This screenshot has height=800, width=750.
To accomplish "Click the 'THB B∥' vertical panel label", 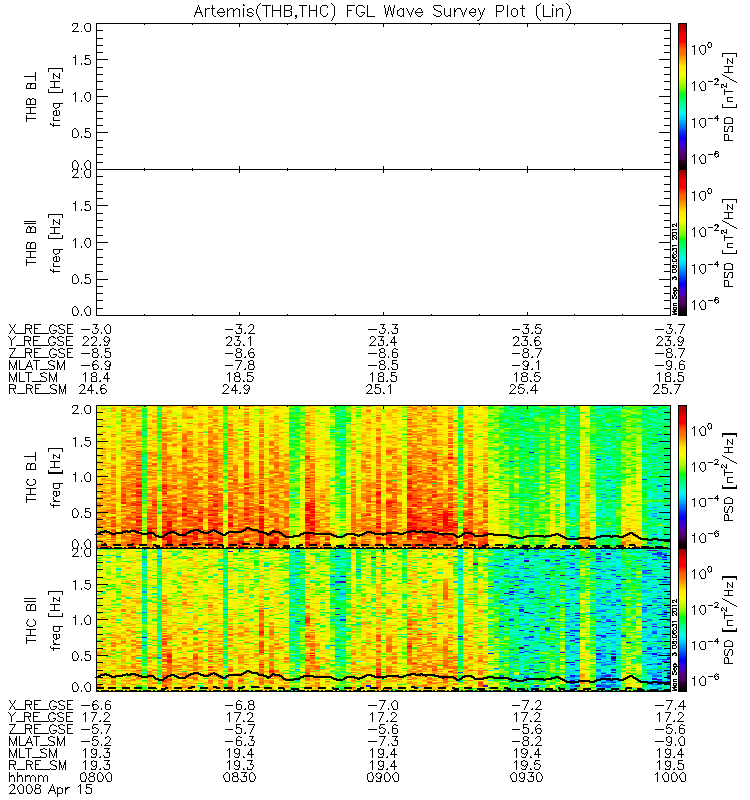I will 31,243.
